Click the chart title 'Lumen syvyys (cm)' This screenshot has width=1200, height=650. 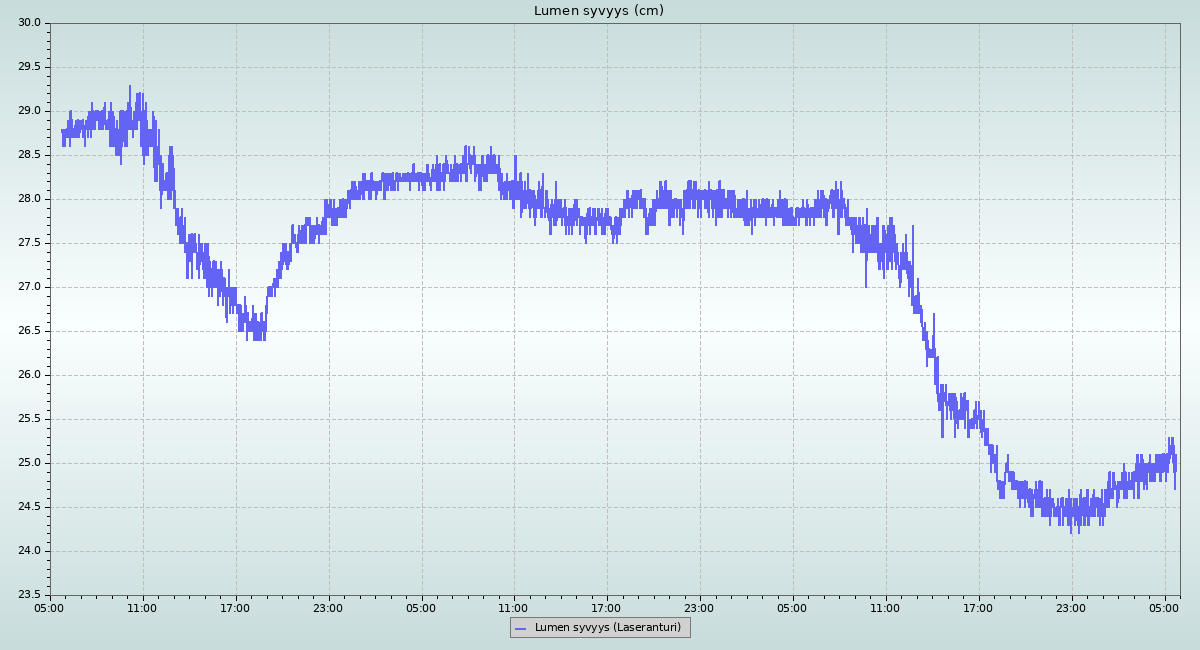click(x=598, y=11)
